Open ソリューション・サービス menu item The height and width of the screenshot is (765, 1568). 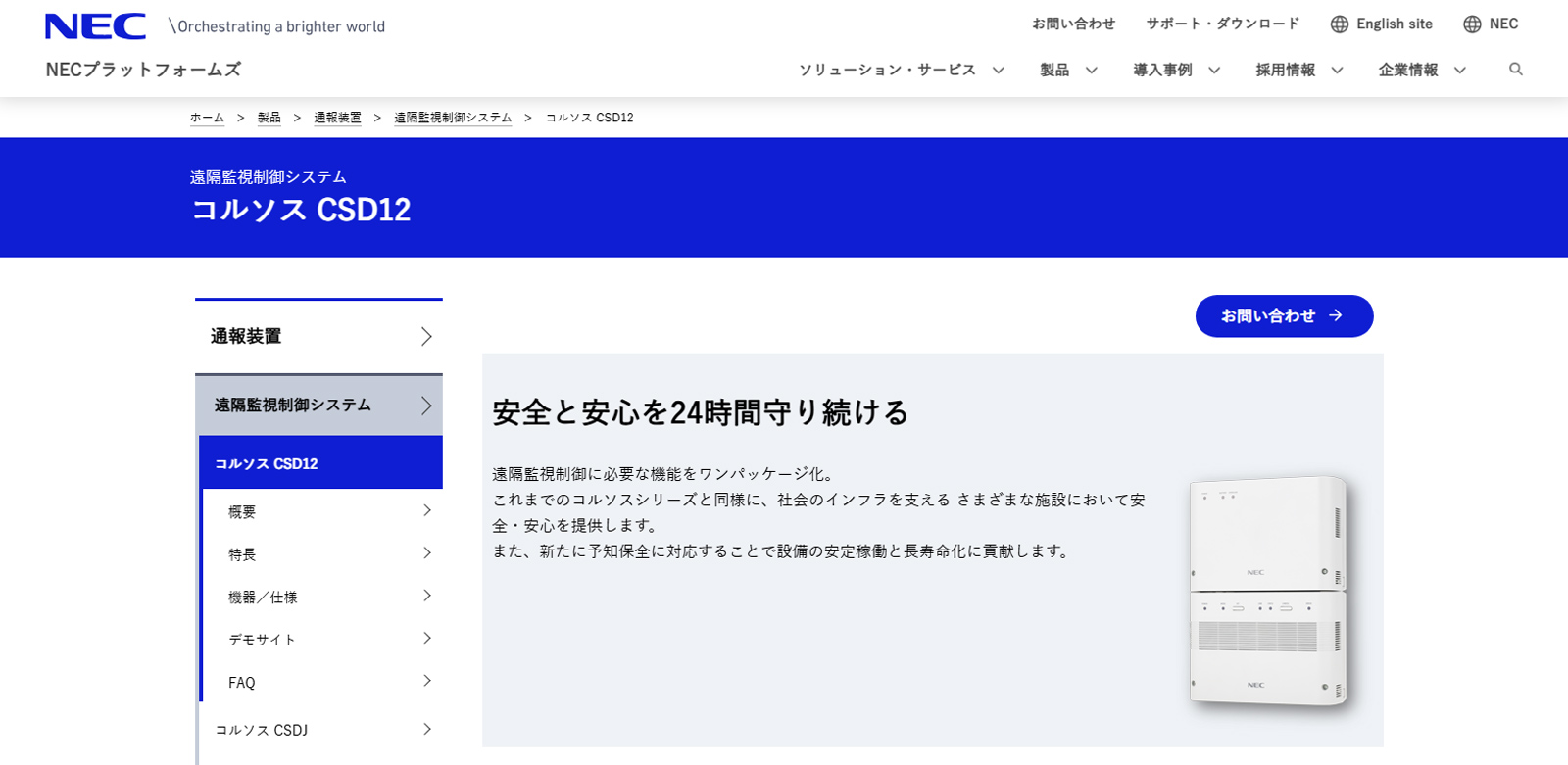coord(887,71)
